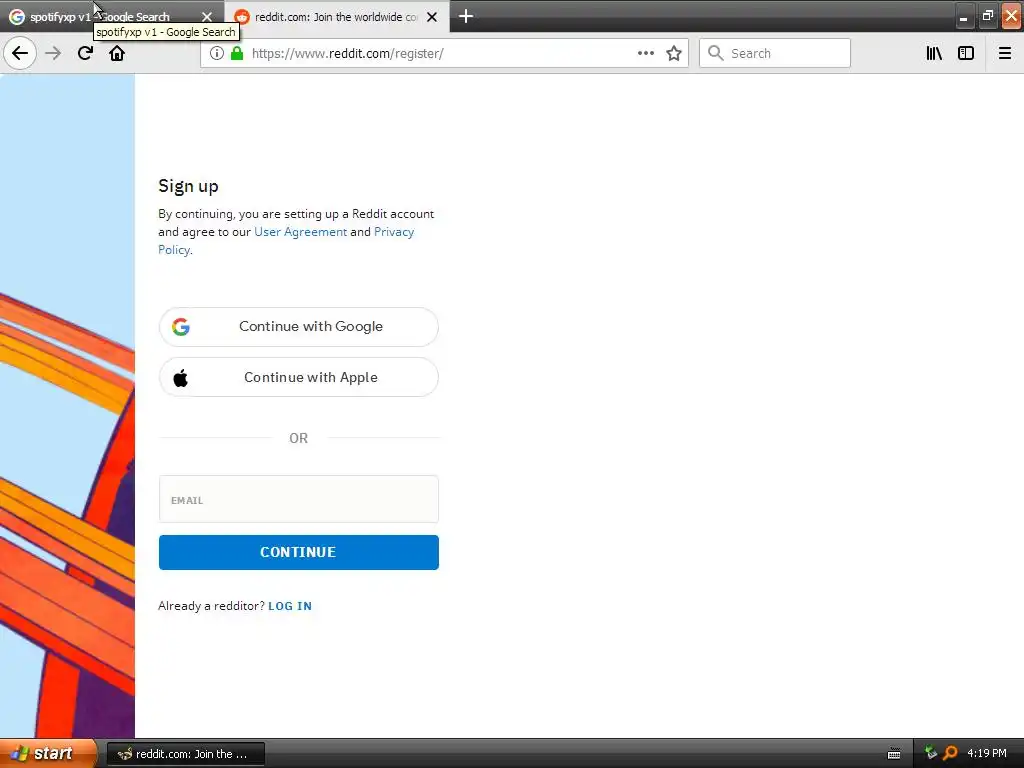Click the magnifier icon in search box
The width and height of the screenshot is (1024, 768).
[716, 54]
